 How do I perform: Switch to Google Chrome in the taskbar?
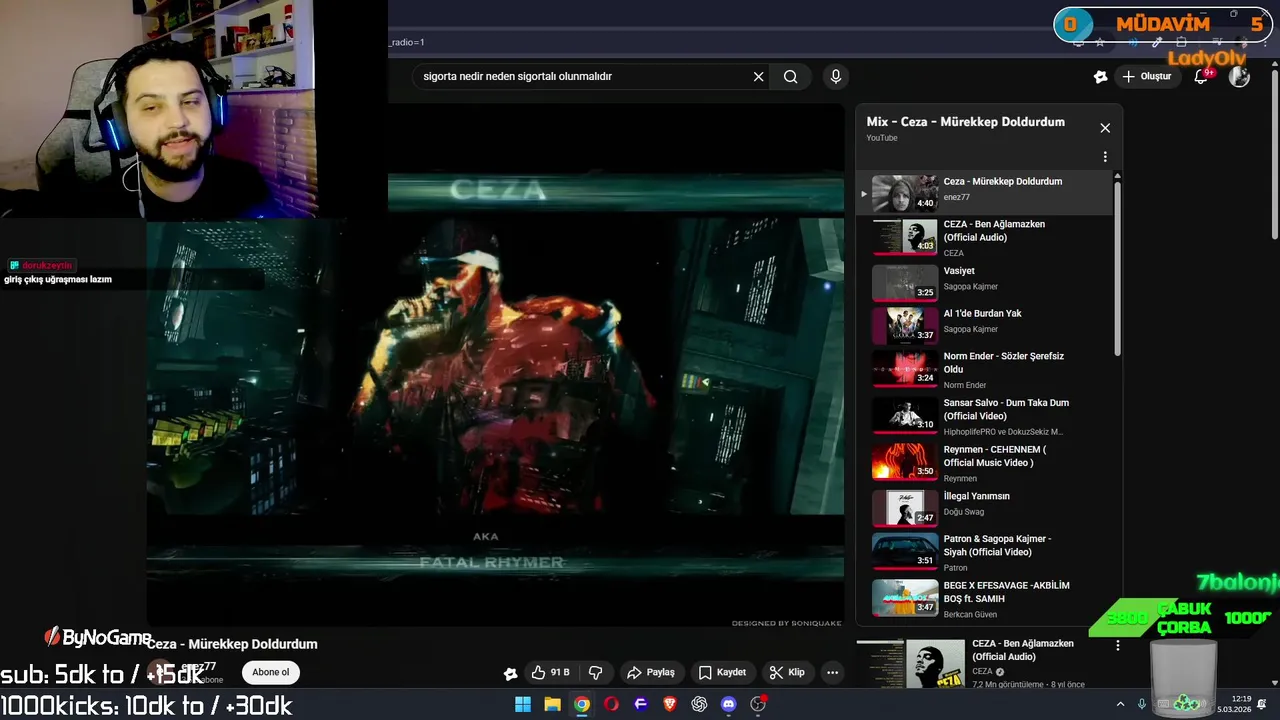[581, 704]
